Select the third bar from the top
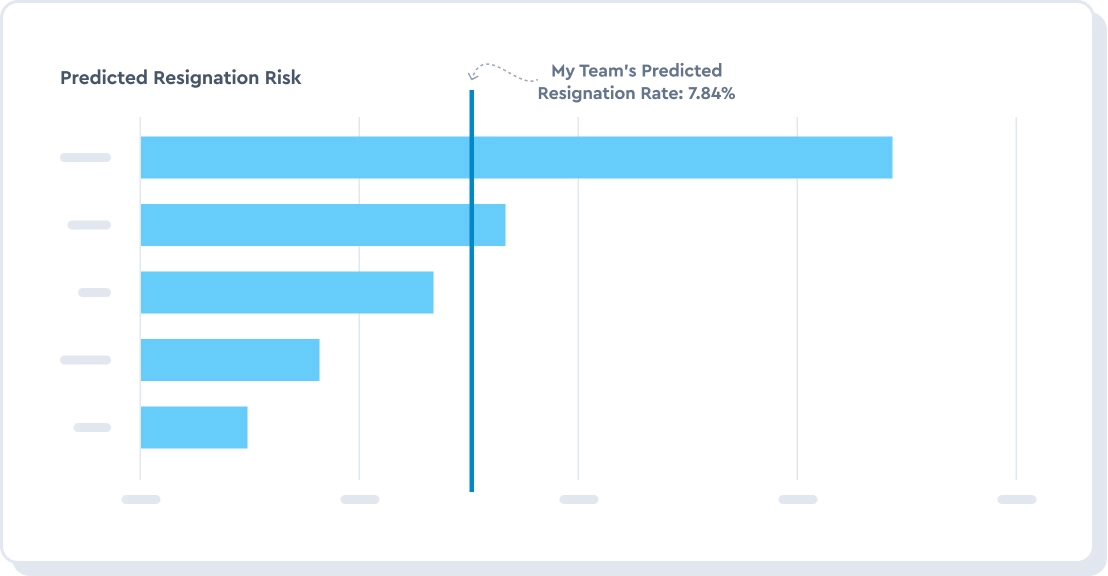 tap(287, 292)
